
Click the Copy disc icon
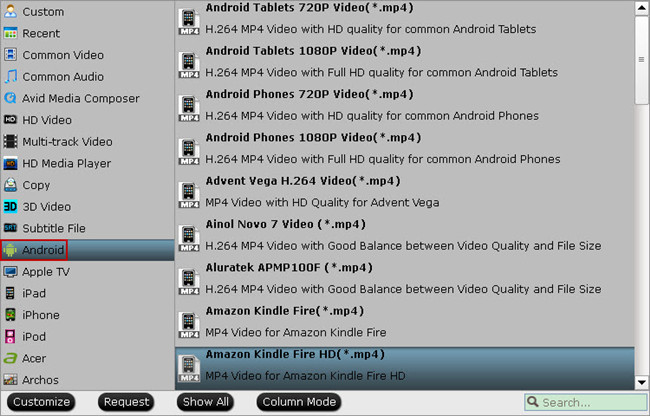10,185
